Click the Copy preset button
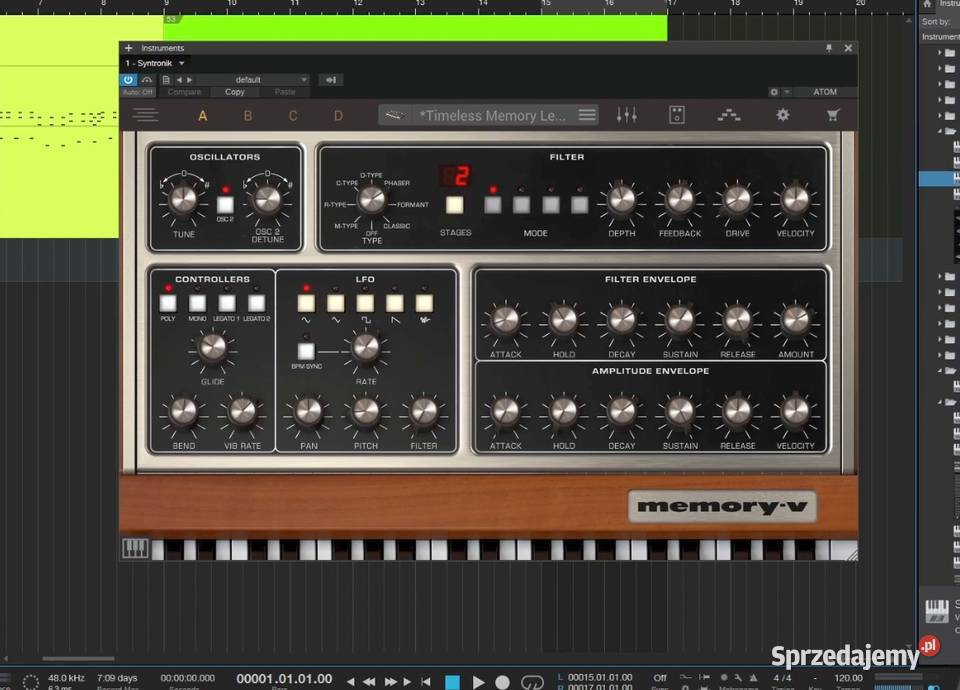 236,91
